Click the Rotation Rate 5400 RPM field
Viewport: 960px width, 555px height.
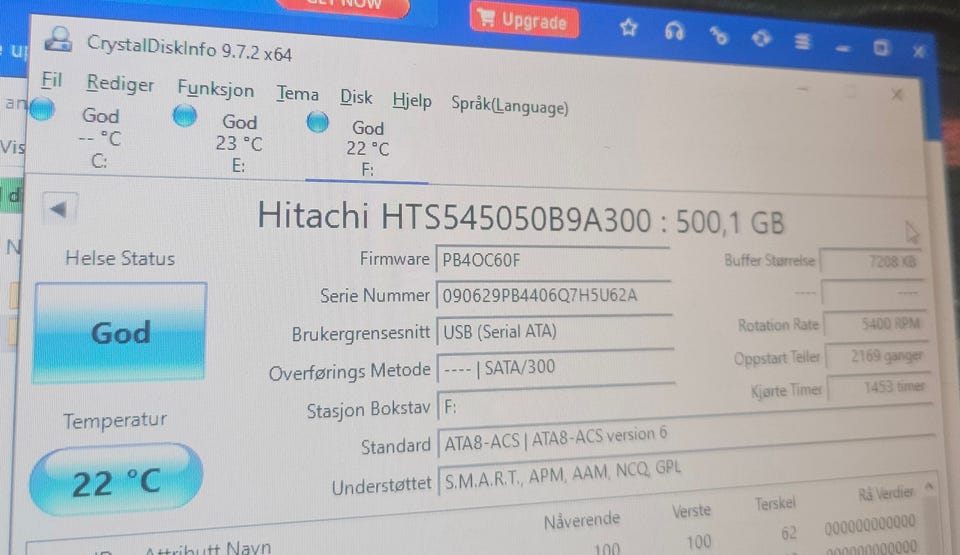tap(875, 324)
